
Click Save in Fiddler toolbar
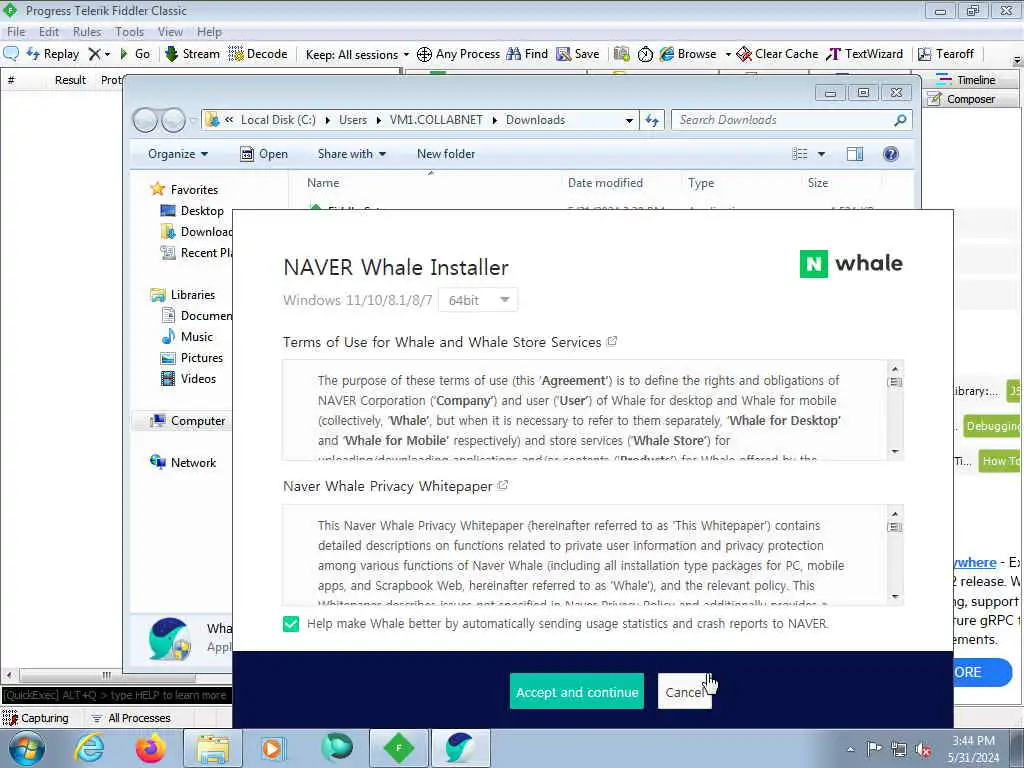(577, 54)
